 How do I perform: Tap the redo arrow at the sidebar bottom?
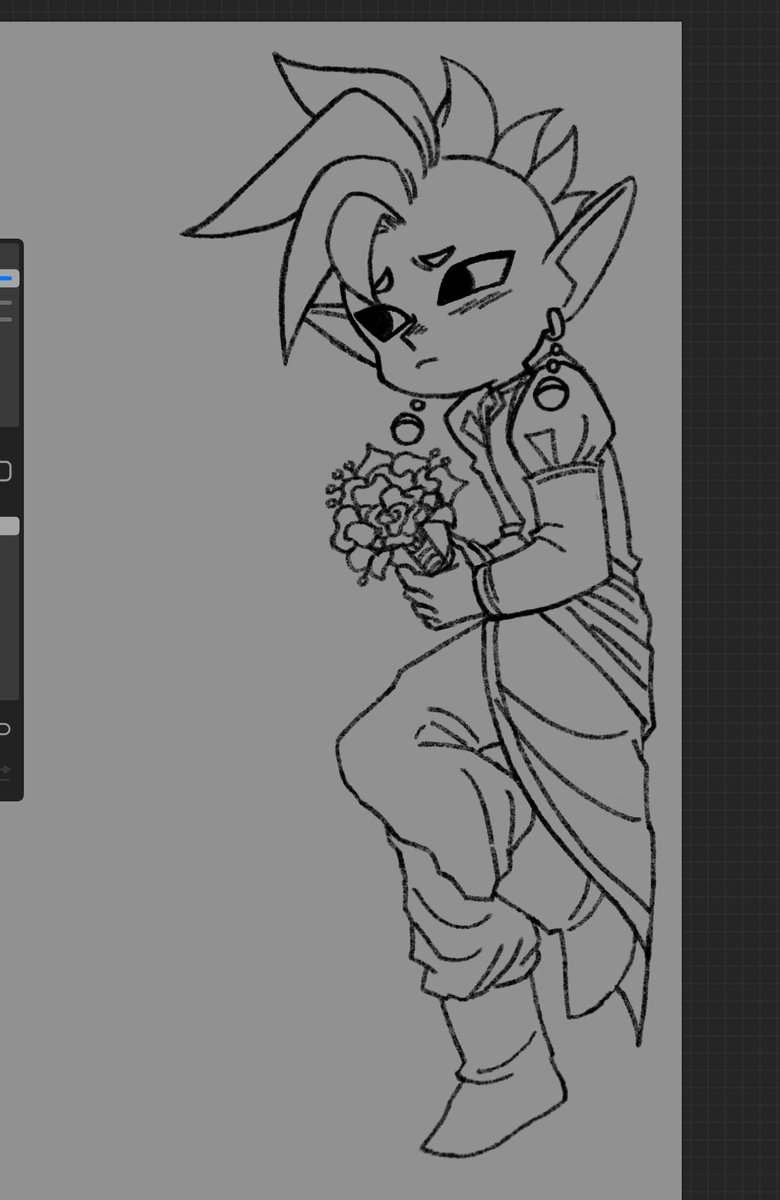pos(4,771)
